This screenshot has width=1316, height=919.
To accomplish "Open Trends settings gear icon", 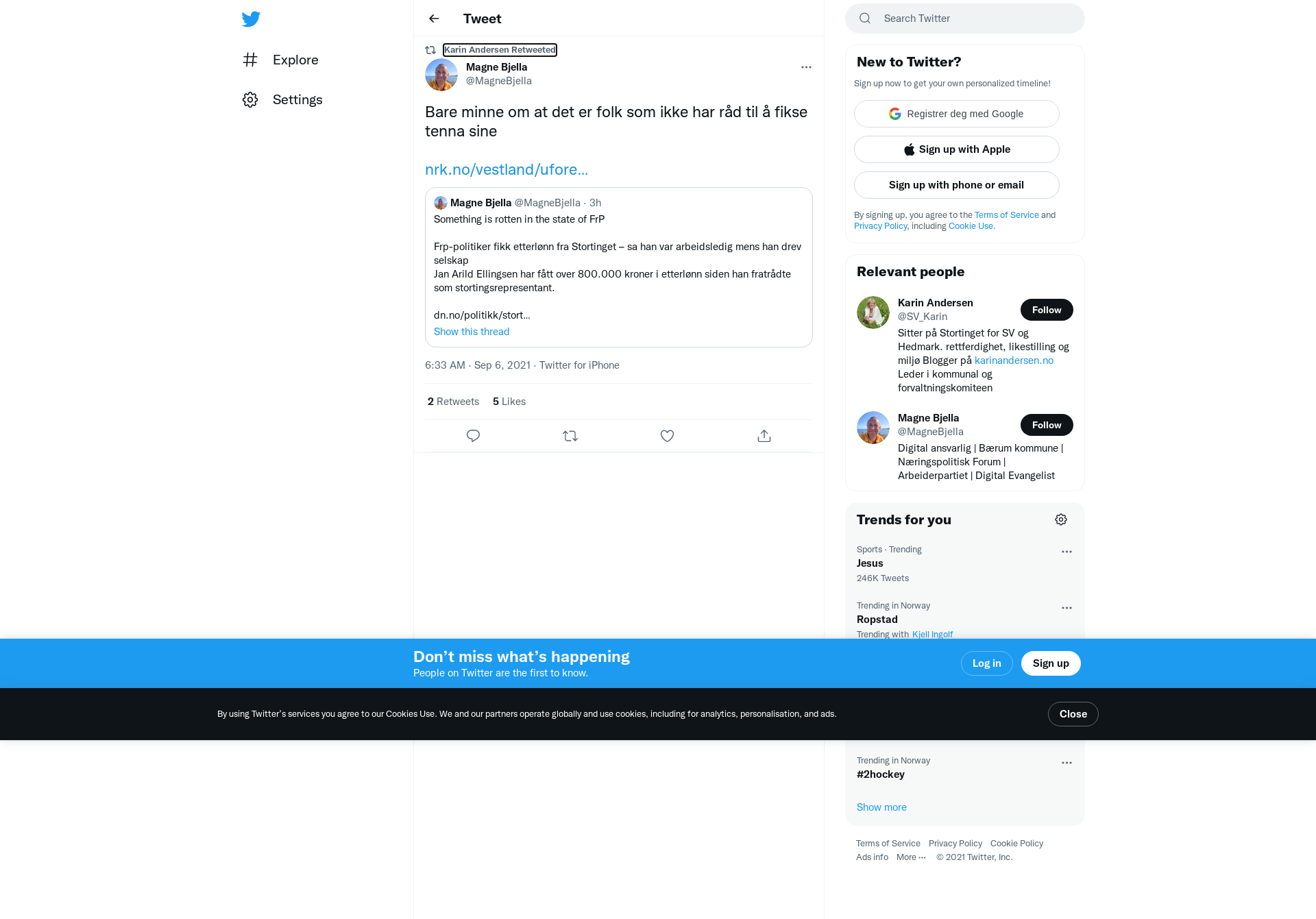I will click(x=1061, y=519).
